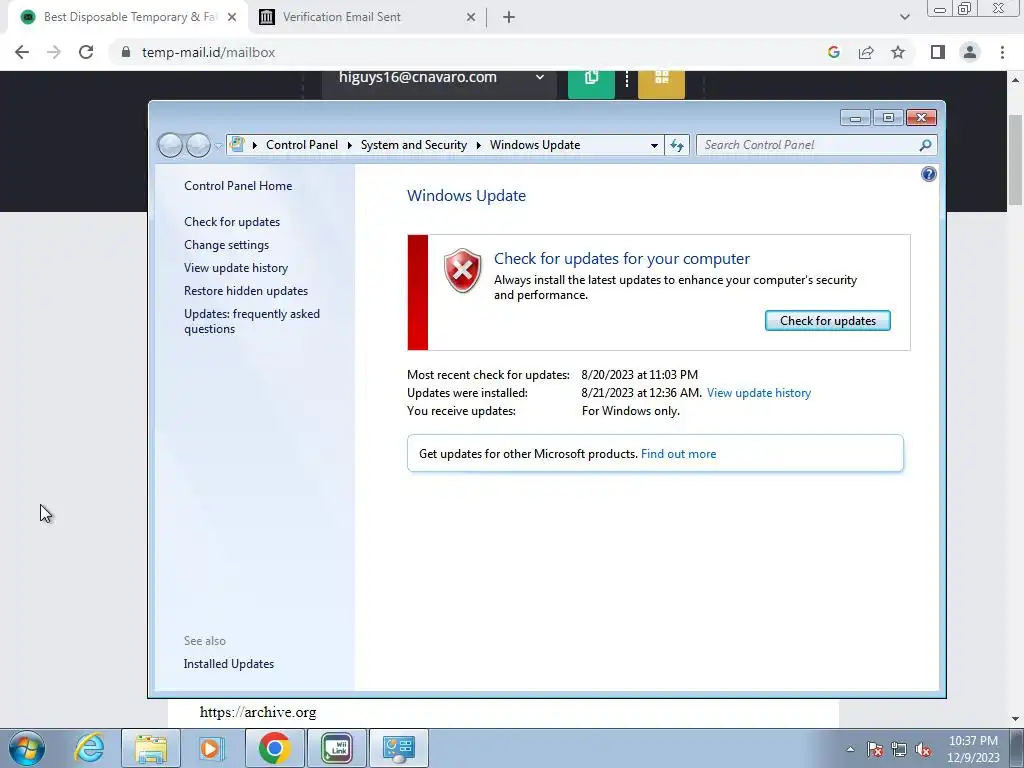Close the Best Disposable Temporary tab

232,18
